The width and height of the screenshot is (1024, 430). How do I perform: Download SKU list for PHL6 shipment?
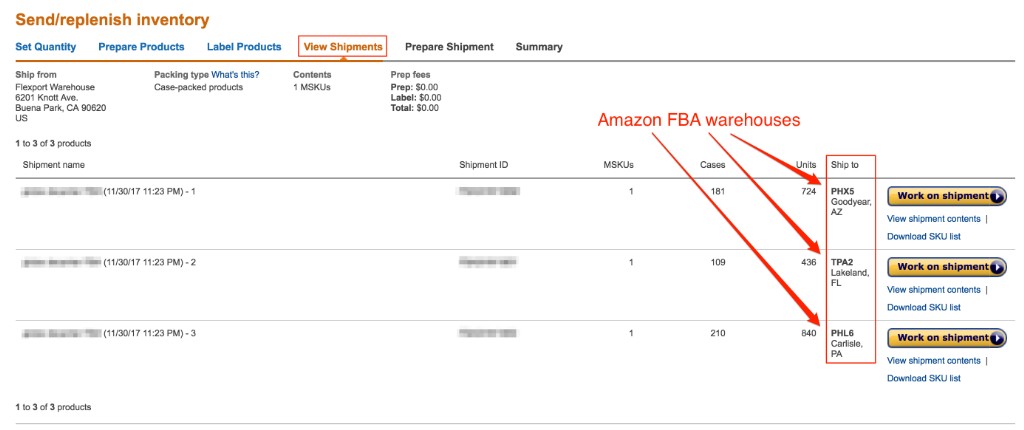click(923, 378)
